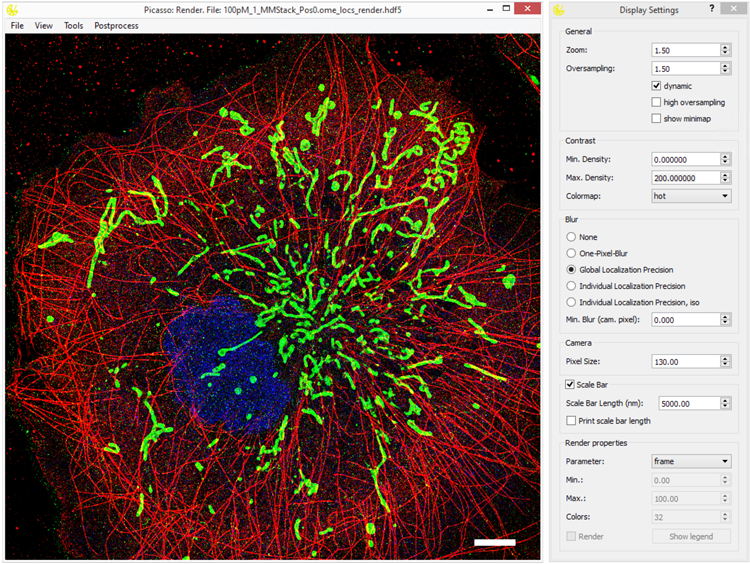Click the white scale bar in the image
This screenshot has height=564, width=750.
(x=495, y=542)
